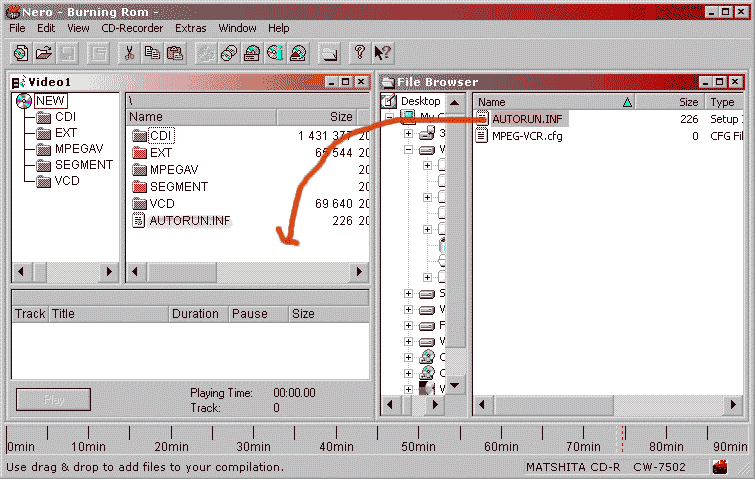
Task: Click the File Browser folder toolbar icon
Action: pos(330,53)
